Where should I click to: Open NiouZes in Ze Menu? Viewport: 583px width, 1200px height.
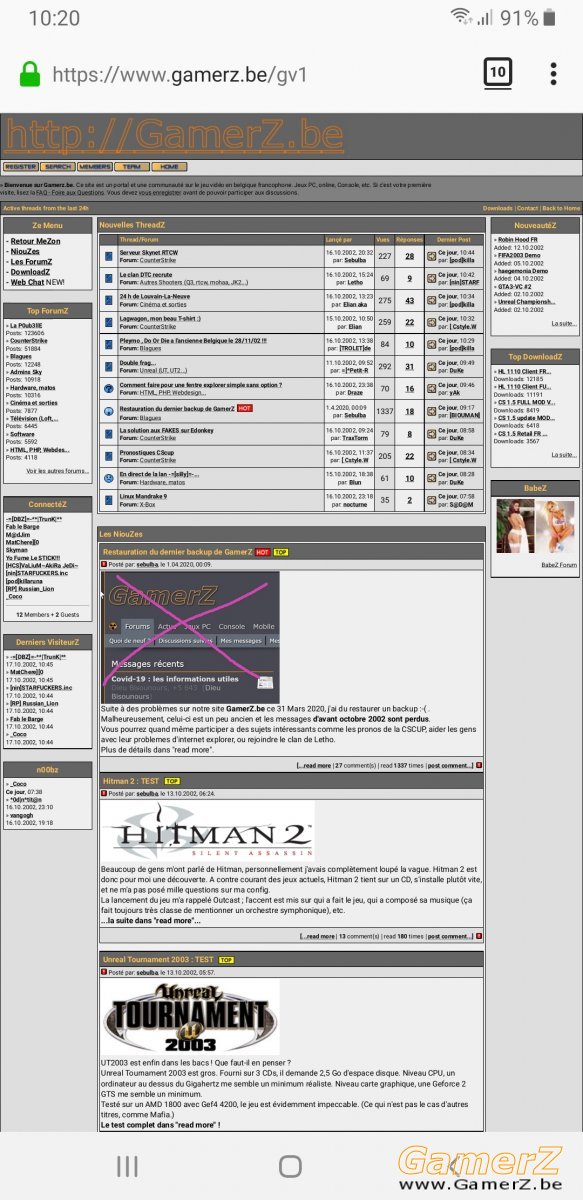tap(26, 252)
